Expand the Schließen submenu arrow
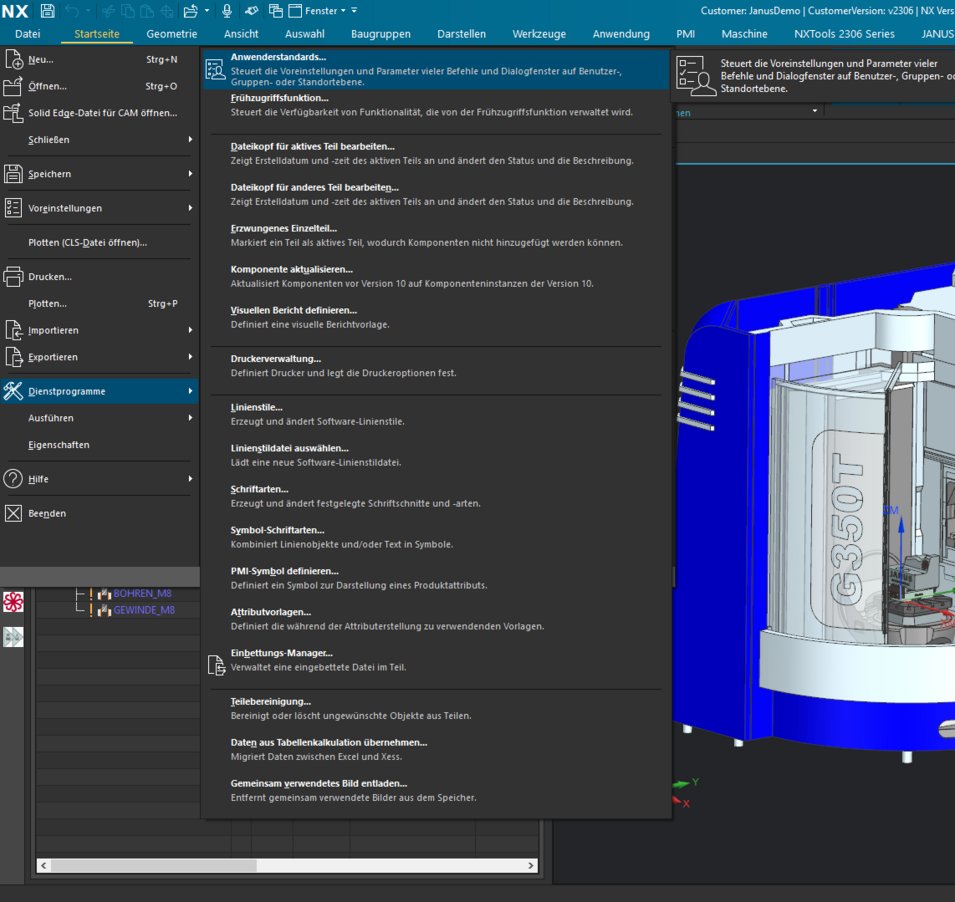 click(x=190, y=139)
